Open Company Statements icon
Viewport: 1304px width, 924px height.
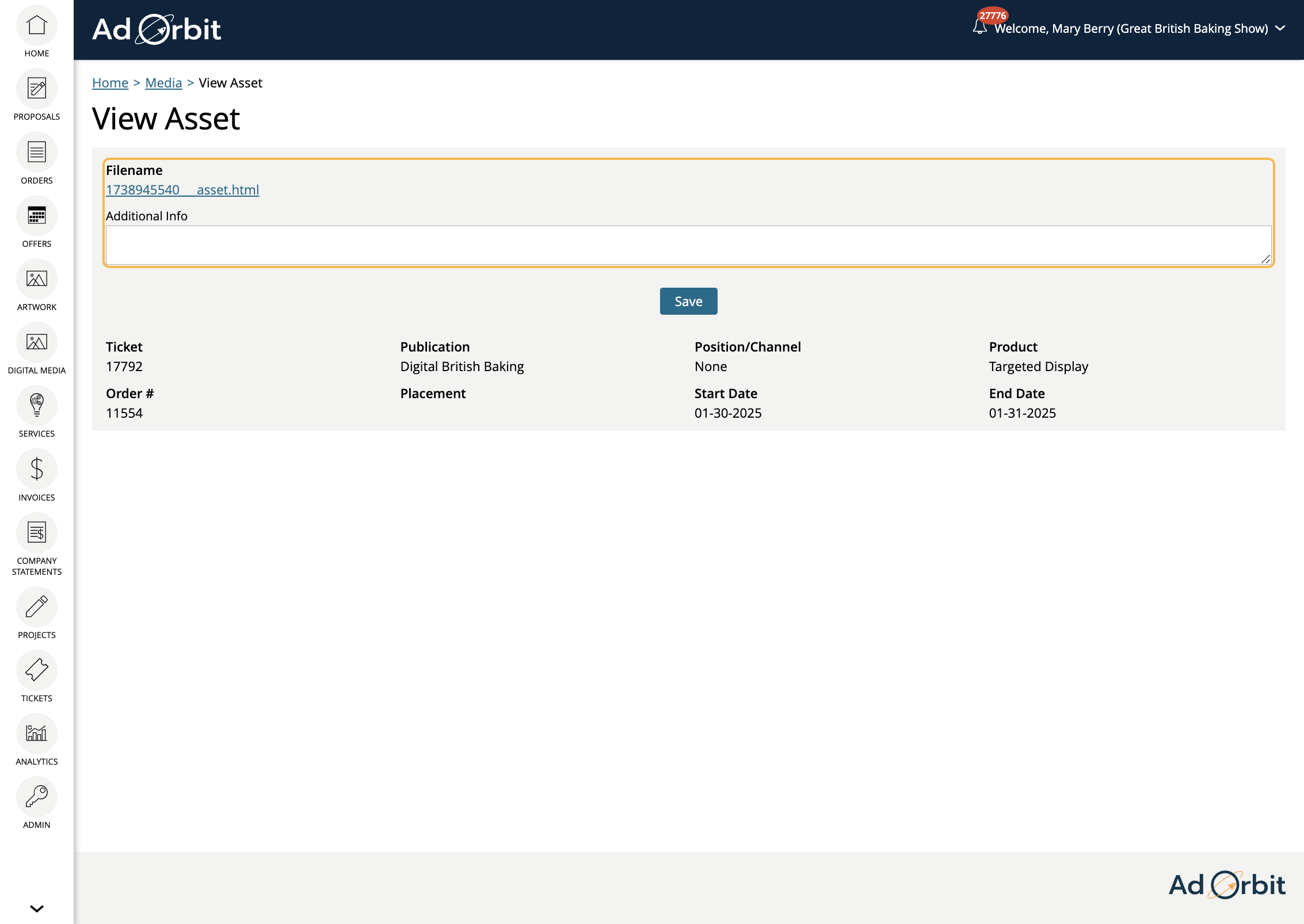point(37,532)
